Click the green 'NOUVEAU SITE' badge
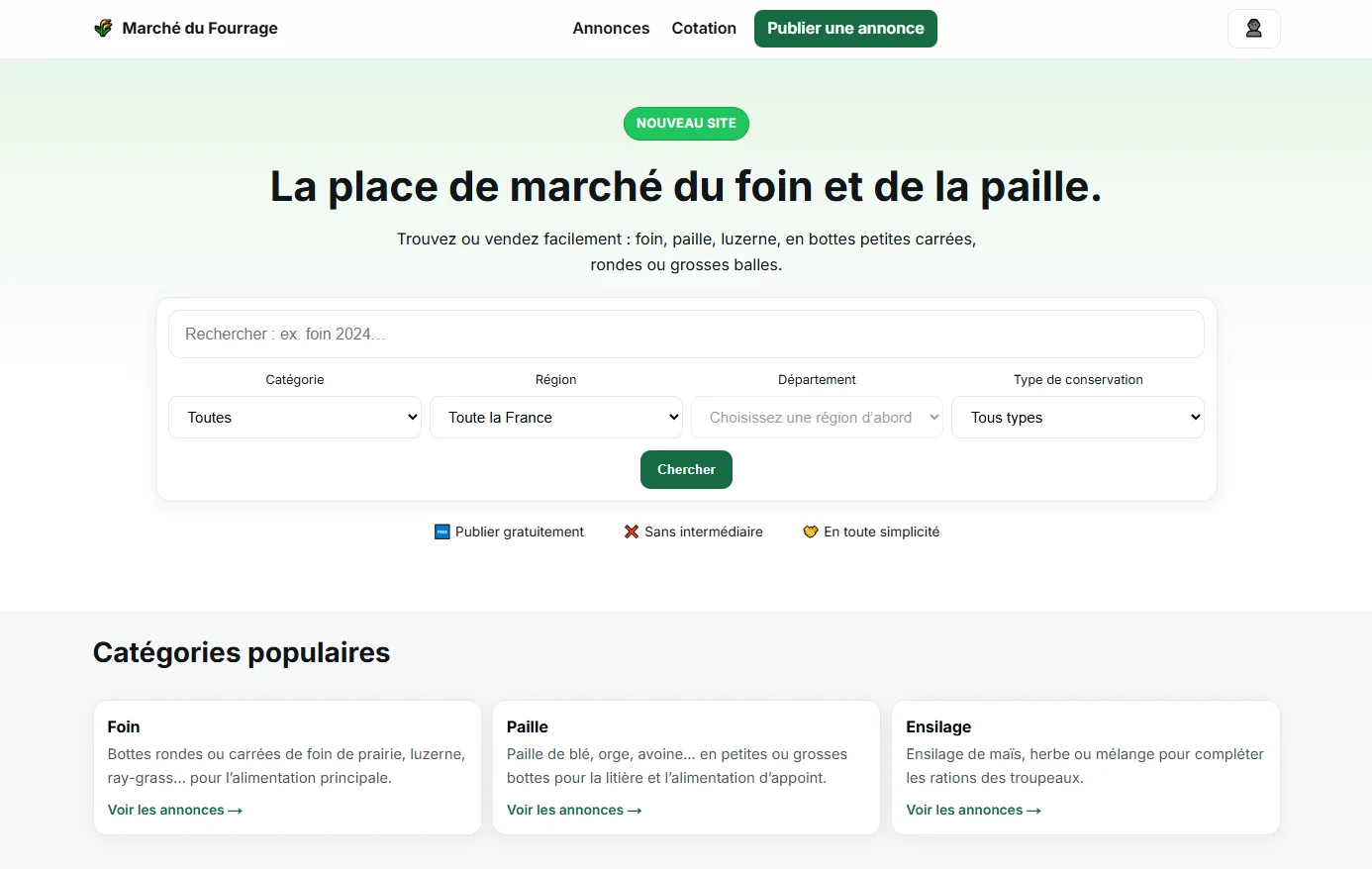1372x869 pixels. pos(686,123)
